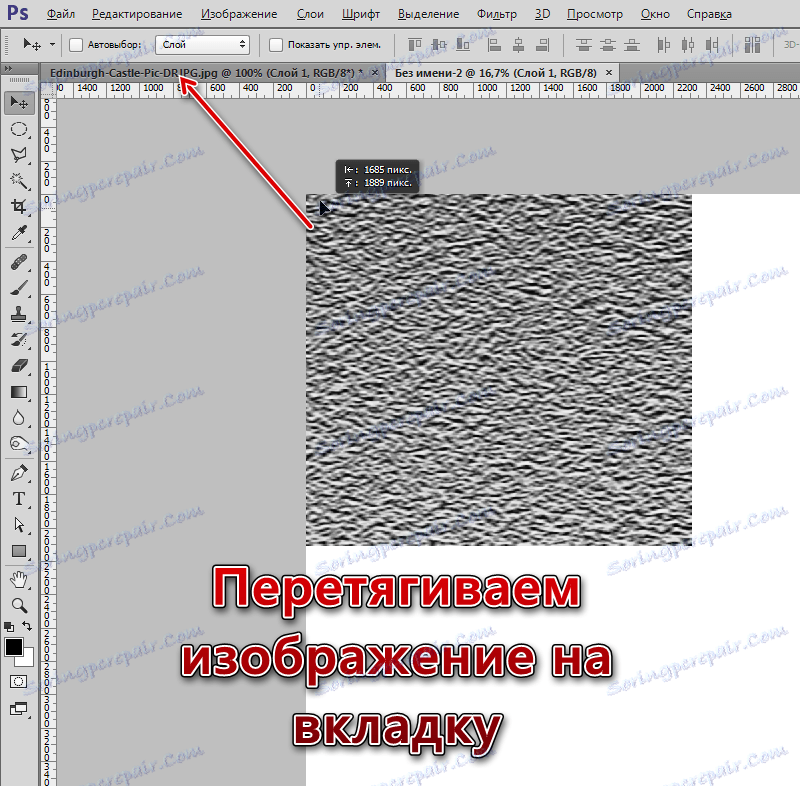The height and width of the screenshot is (786, 800).
Task: Click the distribute right edges icon
Action: (x=712, y=45)
